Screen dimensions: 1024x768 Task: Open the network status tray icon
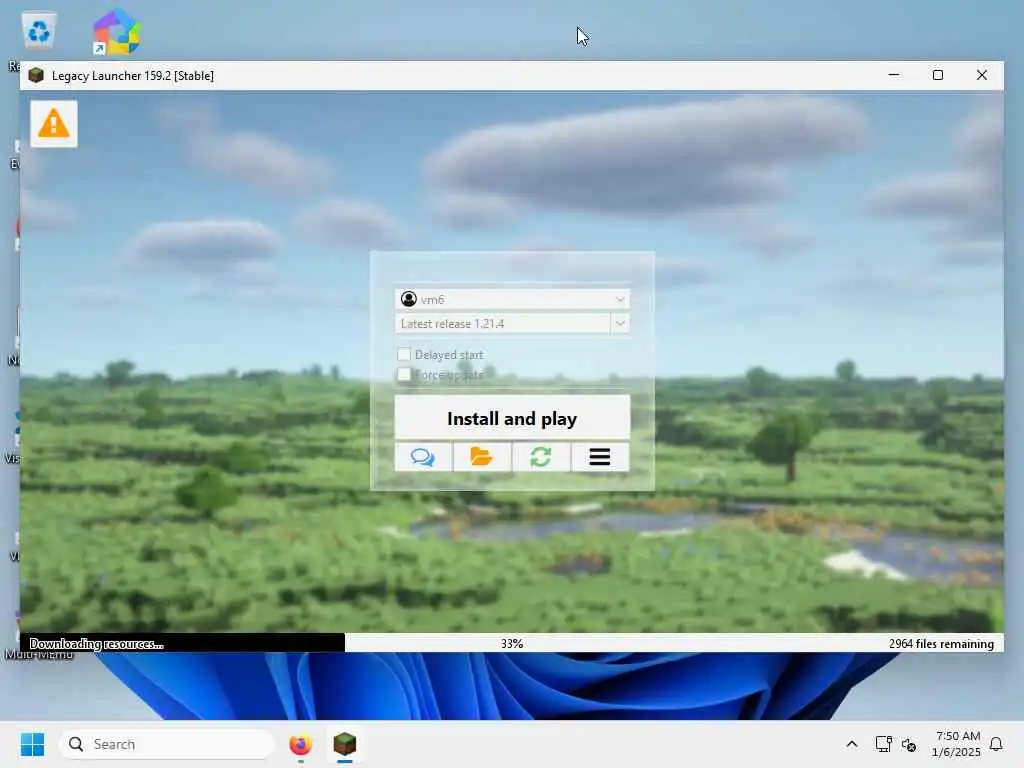pos(883,744)
